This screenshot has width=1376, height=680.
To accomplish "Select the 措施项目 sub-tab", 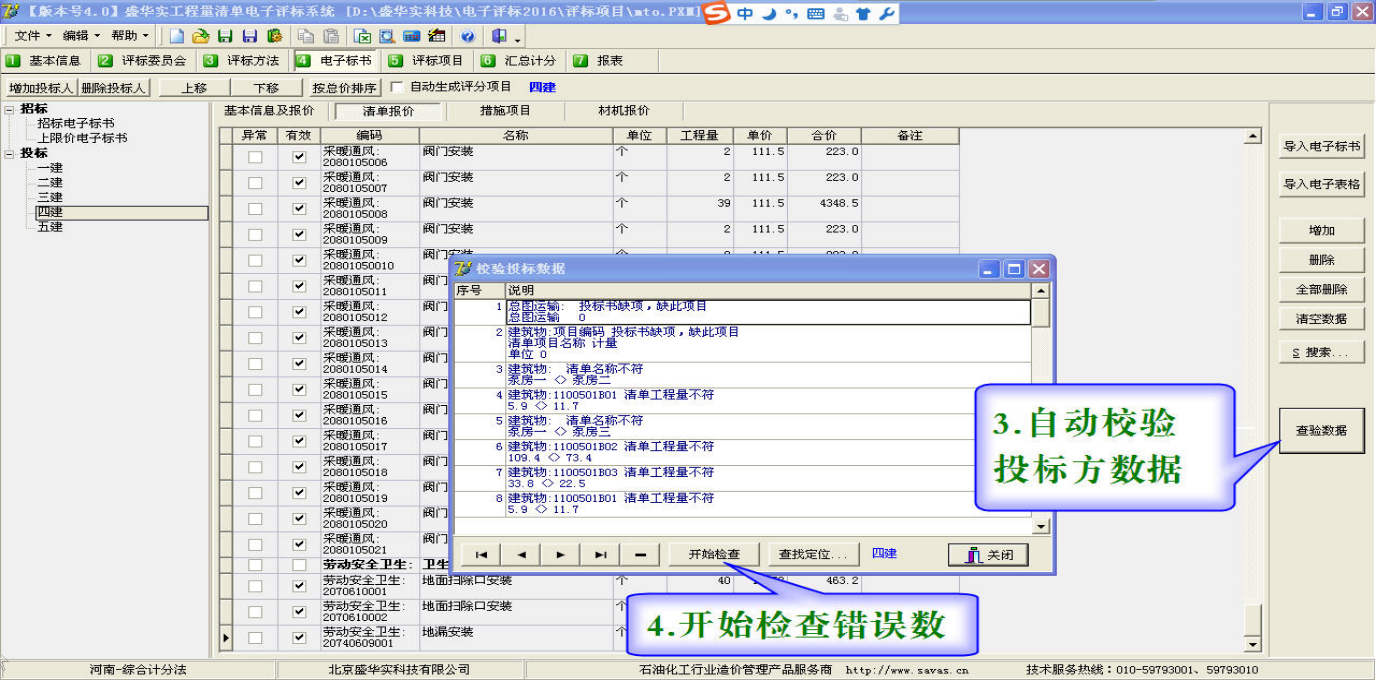I will pyautogui.click(x=505, y=111).
